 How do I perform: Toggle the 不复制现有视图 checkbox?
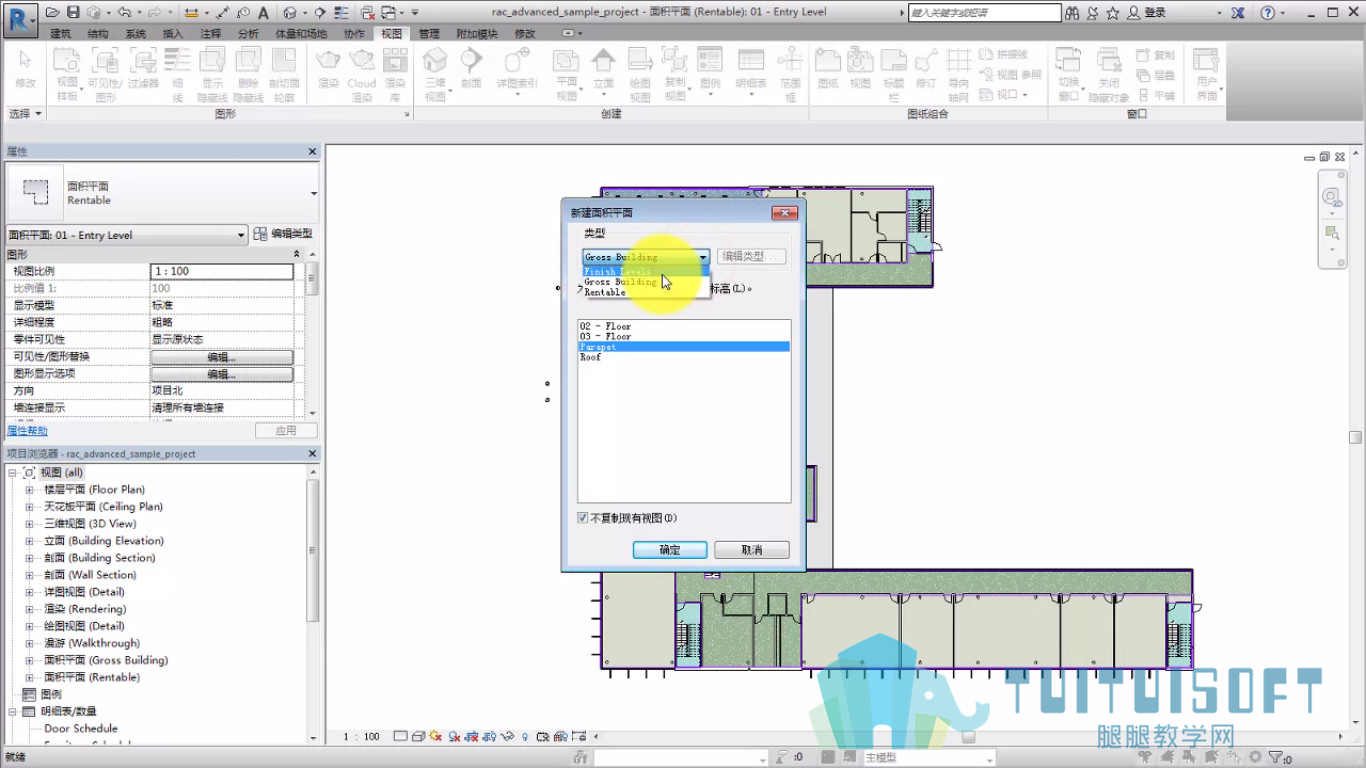point(583,518)
